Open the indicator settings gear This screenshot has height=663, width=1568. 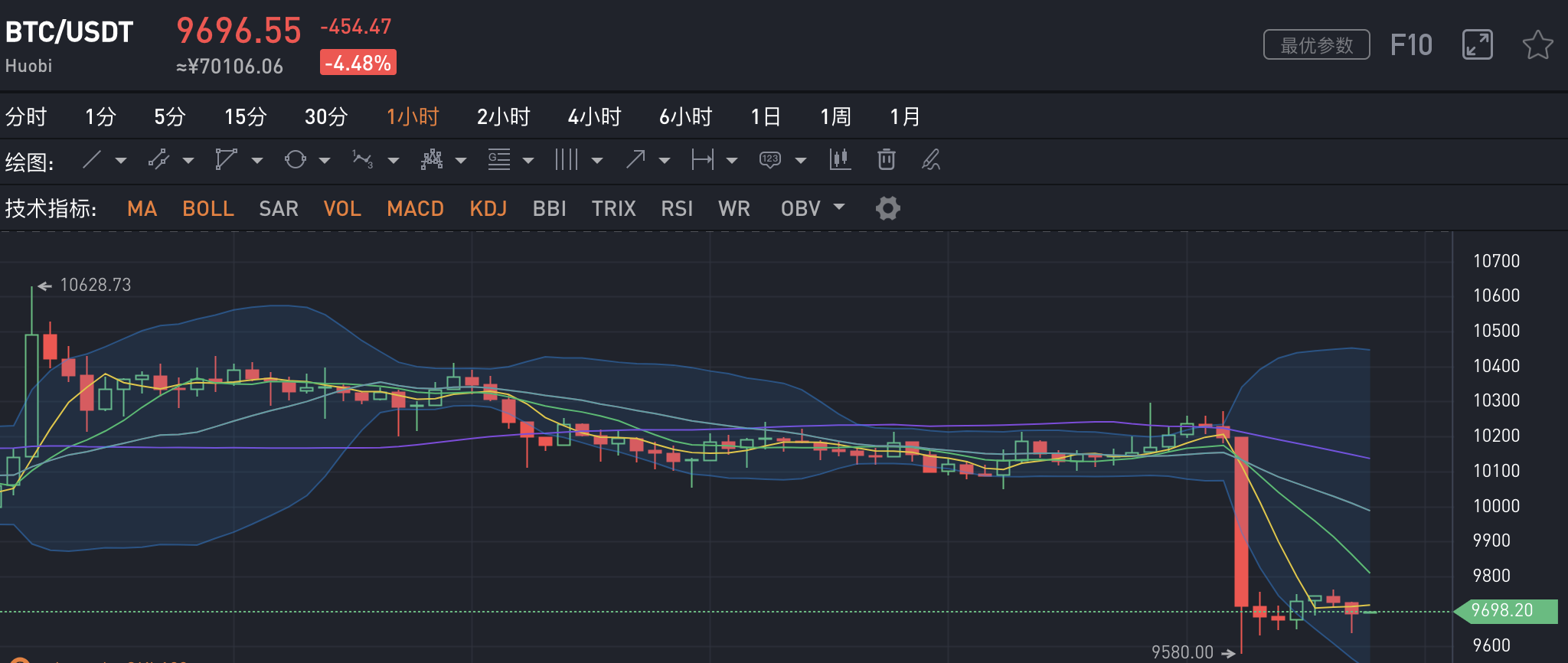pos(888,208)
